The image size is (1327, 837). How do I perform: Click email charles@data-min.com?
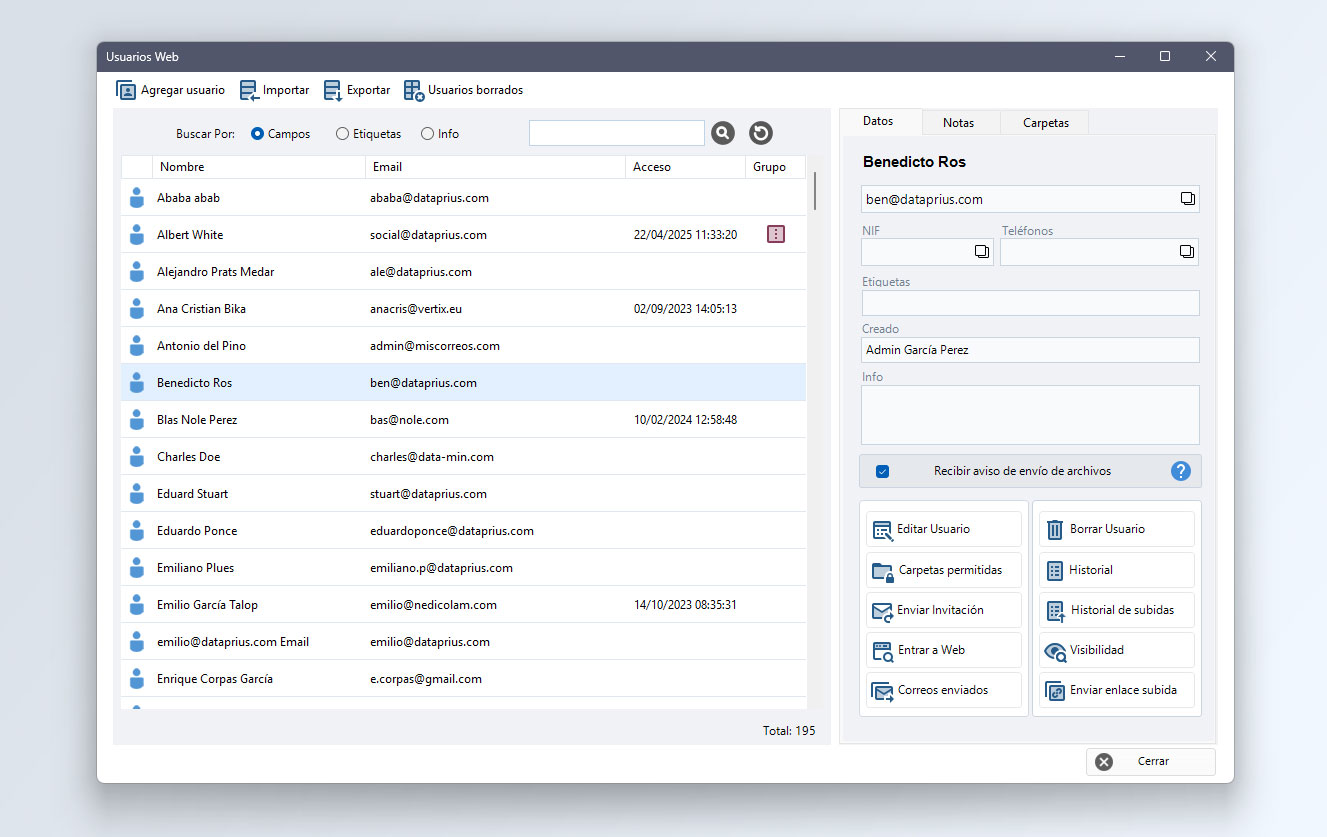(x=432, y=457)
